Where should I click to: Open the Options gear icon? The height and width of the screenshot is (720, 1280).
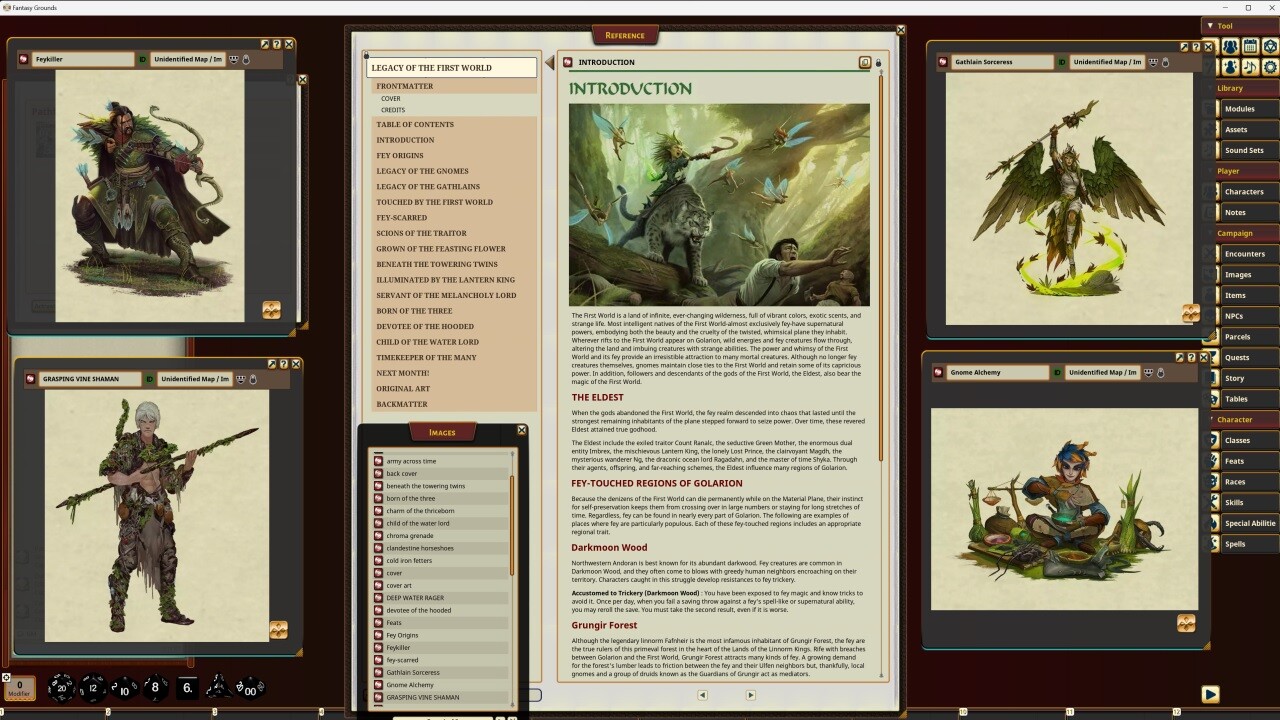pyautogui.click(x=1271, y=67)
